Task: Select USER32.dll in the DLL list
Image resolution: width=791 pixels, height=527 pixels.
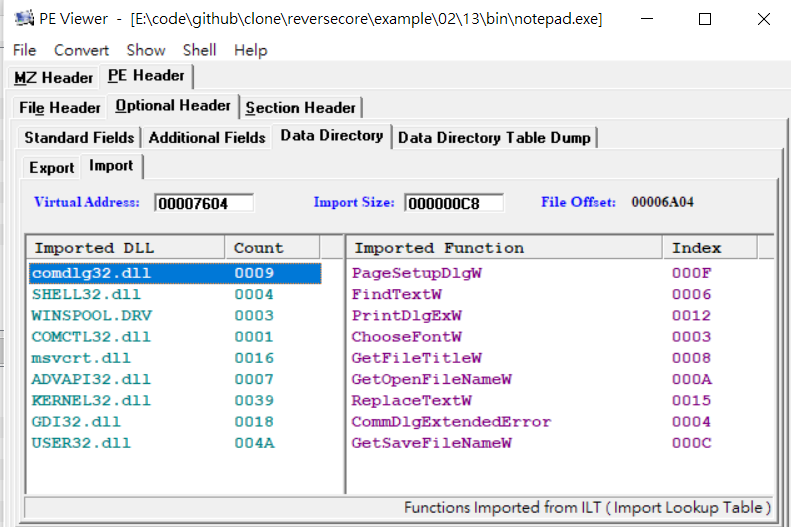Action: coord(175,443)
